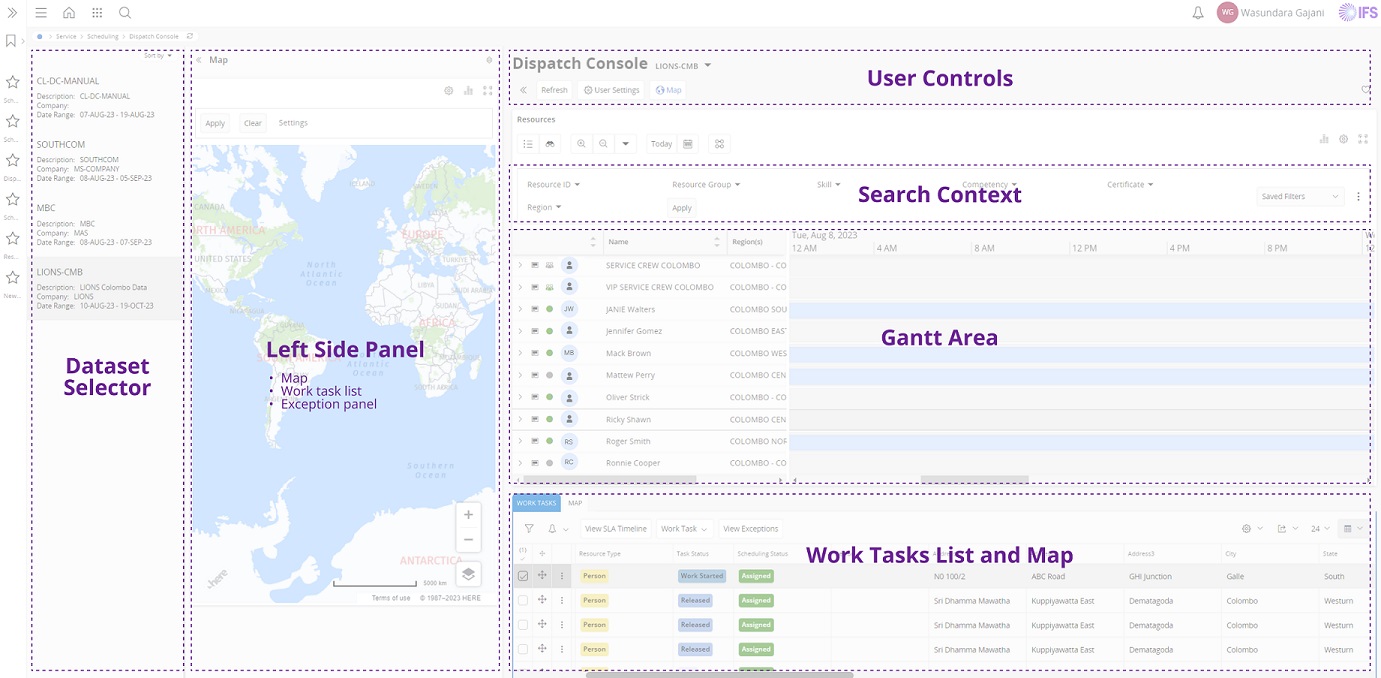Click the binoculars icon in Resources toolbar
Image resolution: width=1381 pixels, height=678 pixels.
click(x=549, y=144)
